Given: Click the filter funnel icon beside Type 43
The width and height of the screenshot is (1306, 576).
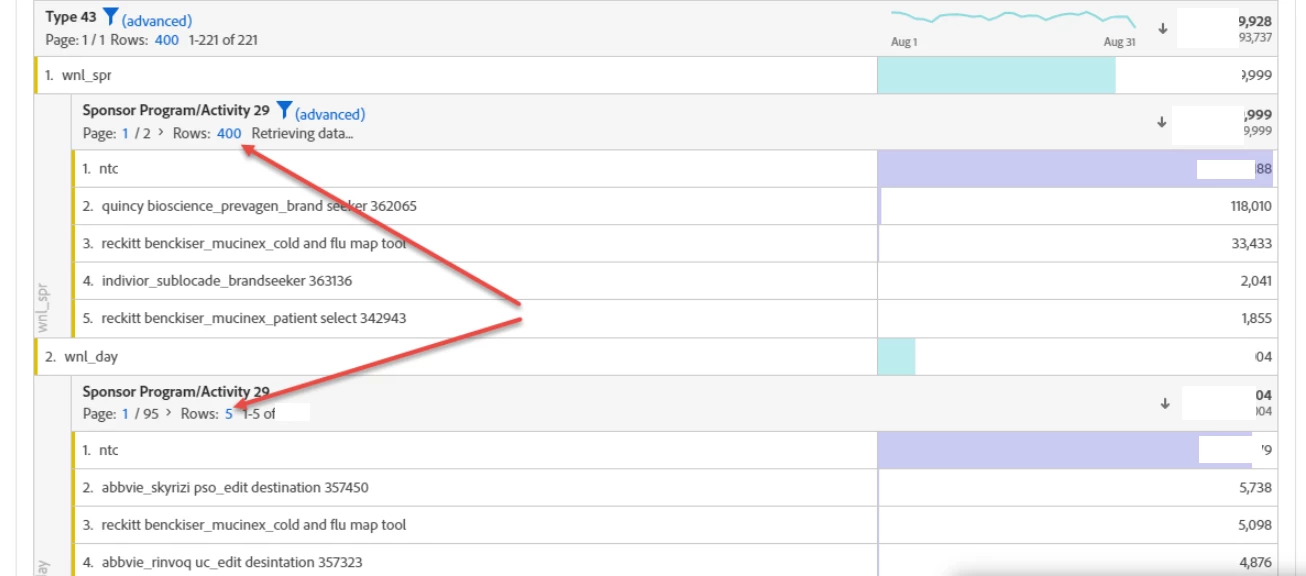Looking at the screenshot, I should [x=111, y=17].
